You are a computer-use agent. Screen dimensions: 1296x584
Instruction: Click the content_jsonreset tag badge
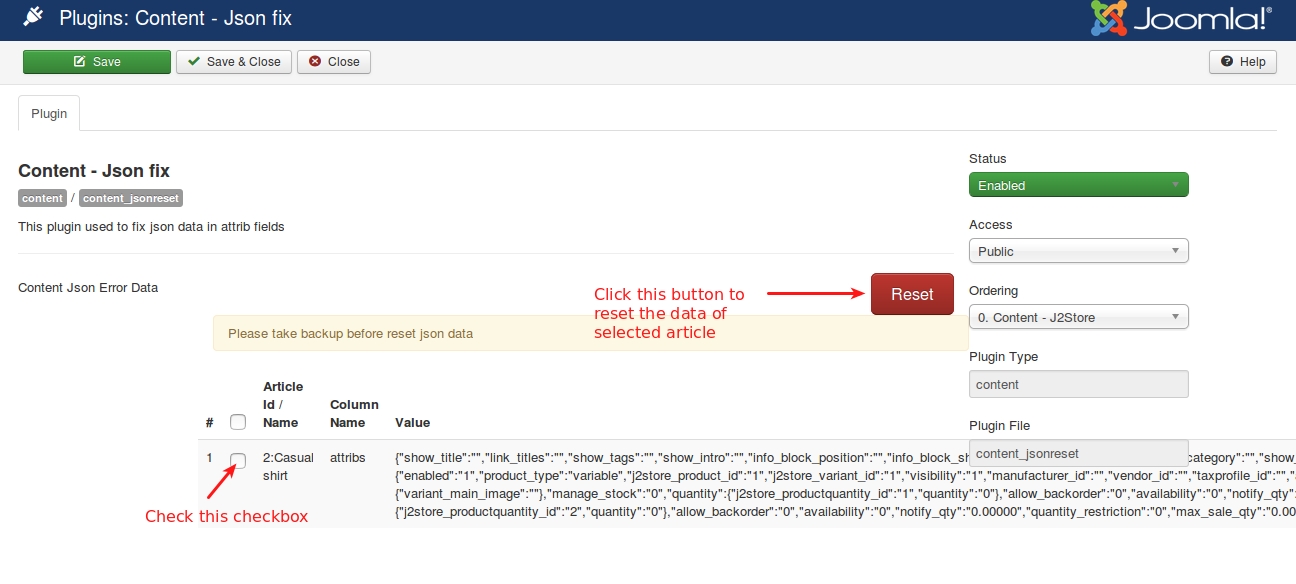[131, 198]
